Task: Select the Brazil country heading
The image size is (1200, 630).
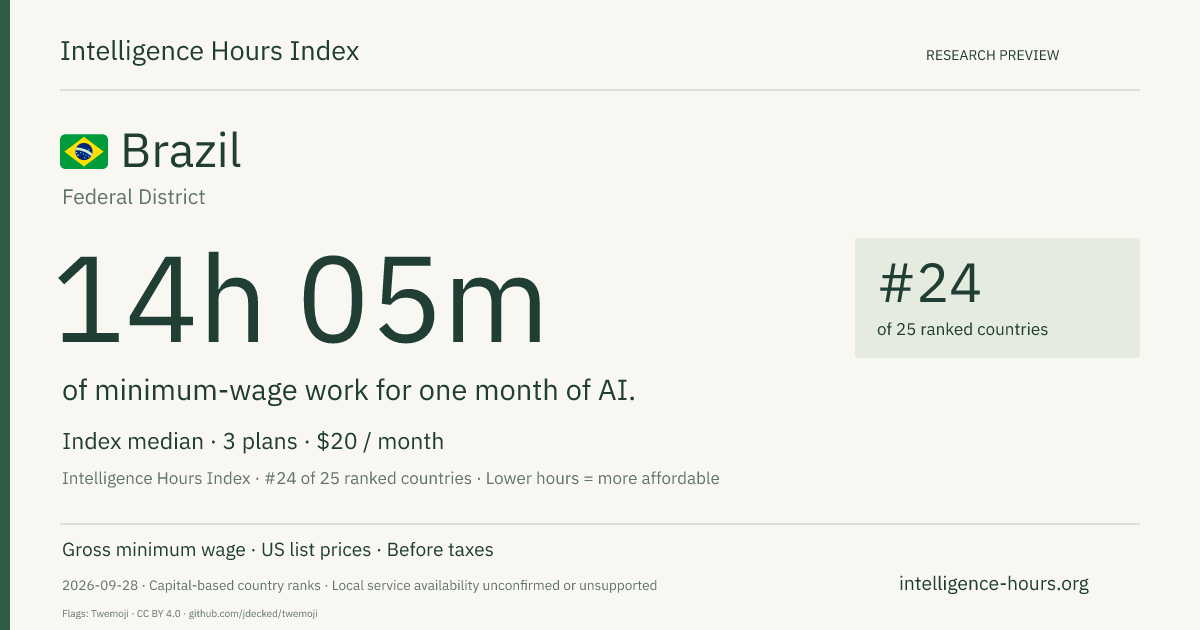Action: [181, 151]
